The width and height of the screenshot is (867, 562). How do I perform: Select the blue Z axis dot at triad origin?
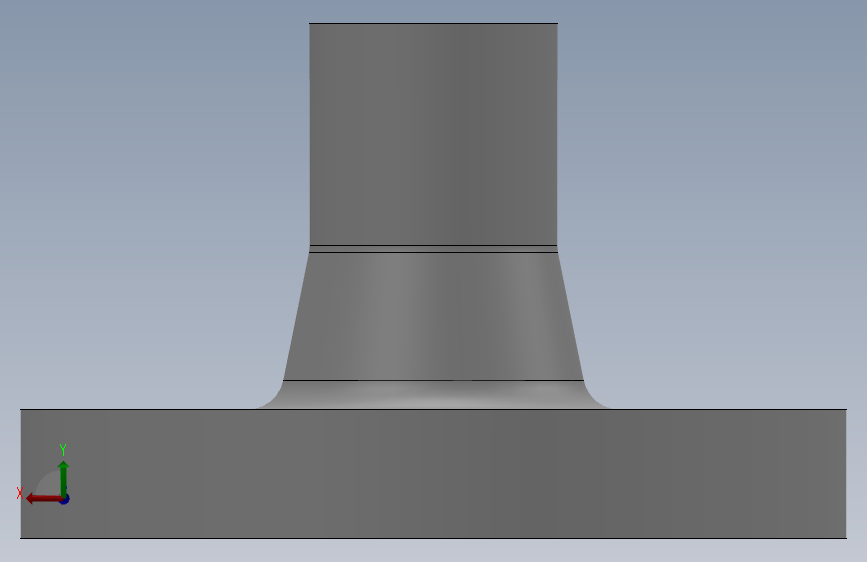tap(65, 499)
